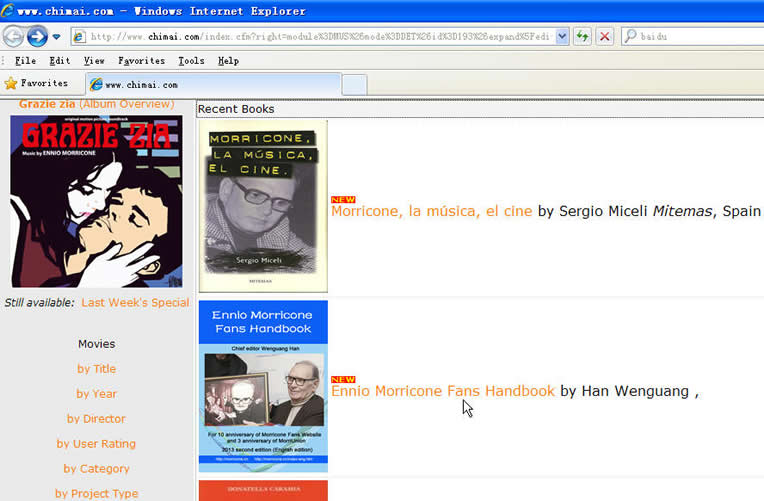Screen dimensions: 764x501
Task: Open the recent pages dropdown arrow
Action: point(57,37)
